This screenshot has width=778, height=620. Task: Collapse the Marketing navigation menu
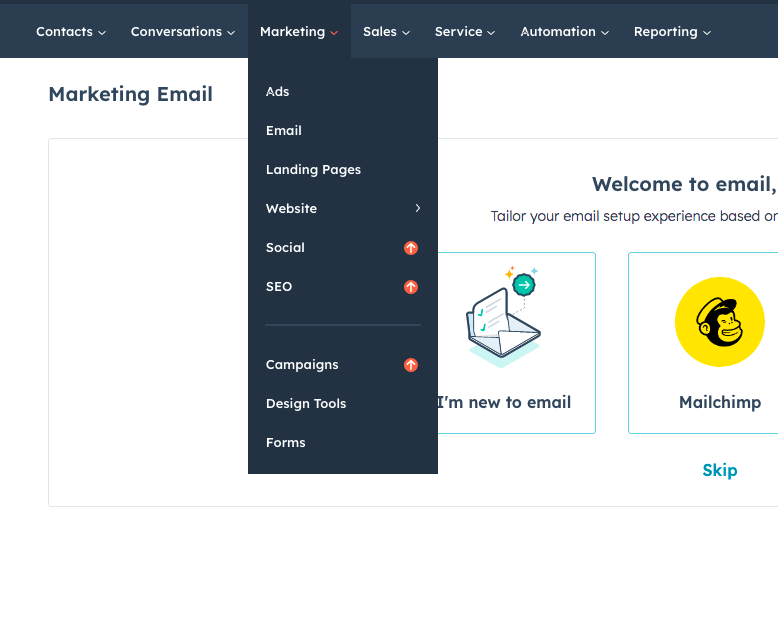299,32
